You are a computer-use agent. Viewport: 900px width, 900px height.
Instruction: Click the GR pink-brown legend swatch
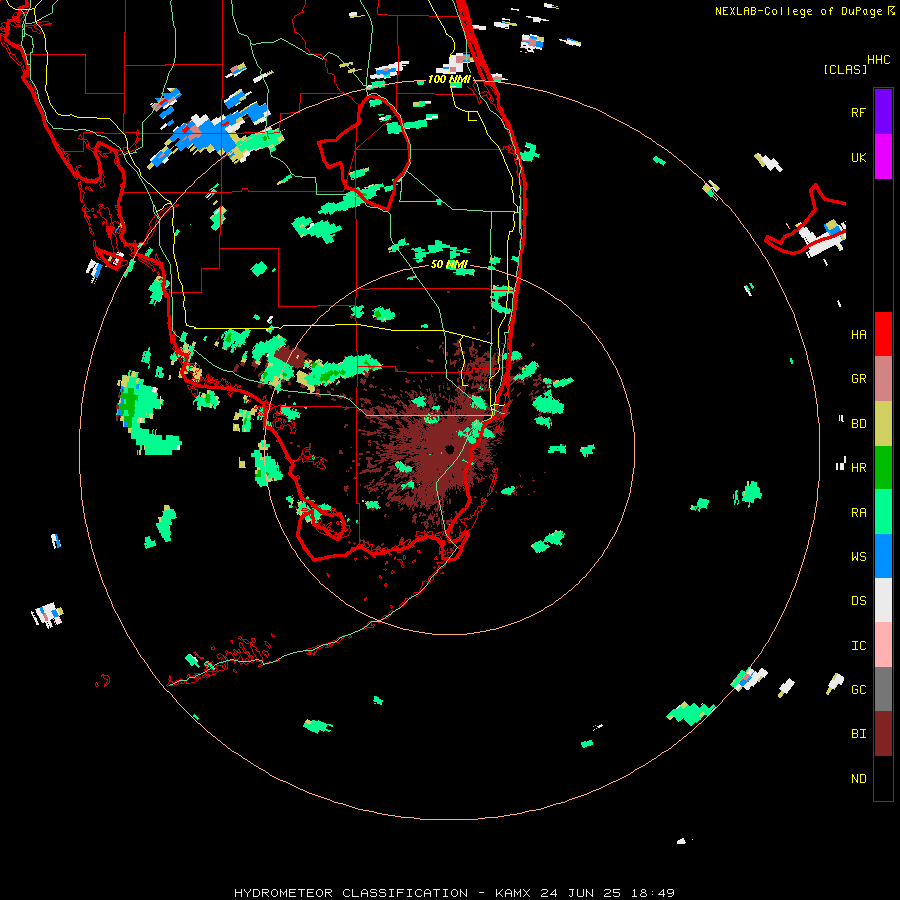[883, 379]
